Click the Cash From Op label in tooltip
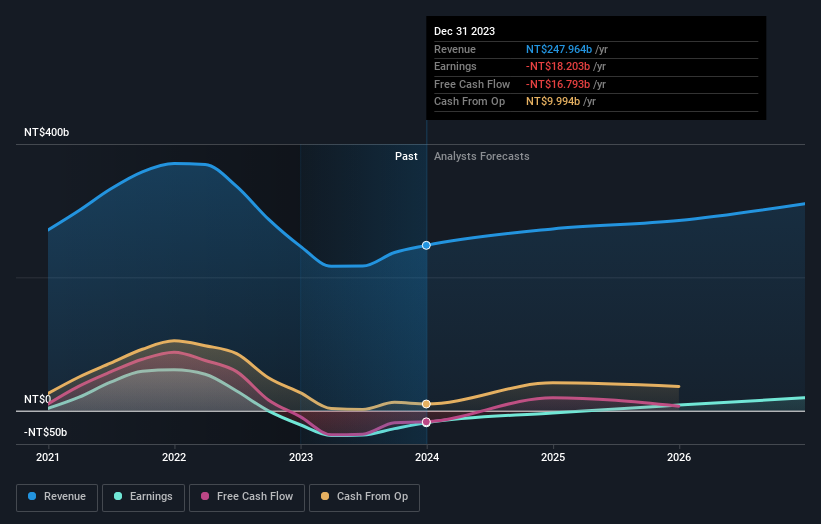The image size is (821, 524). 469,102
